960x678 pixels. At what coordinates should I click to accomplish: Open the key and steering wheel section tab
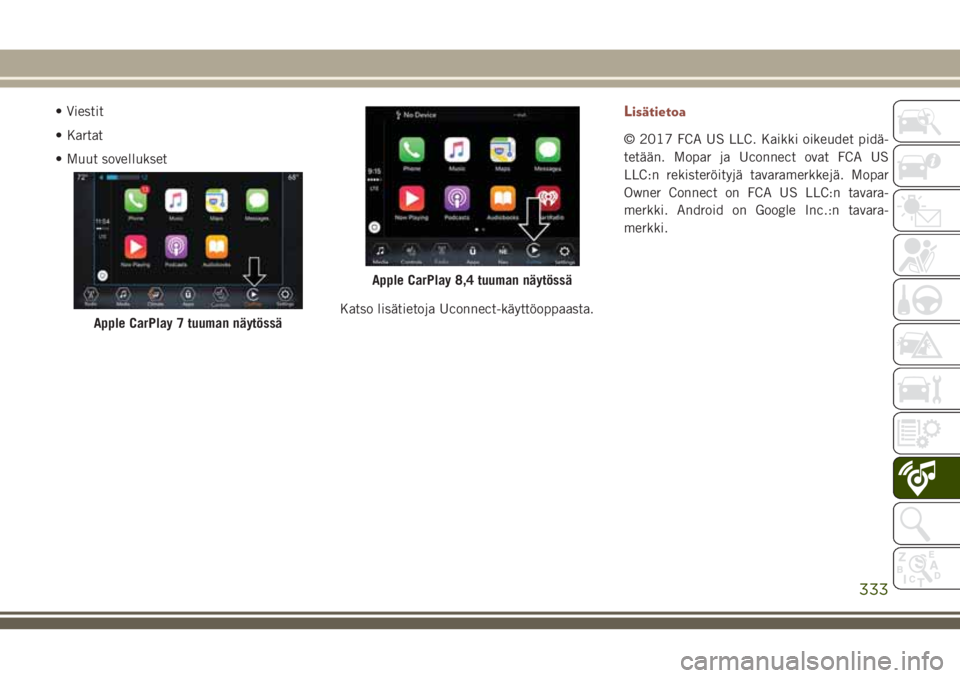click(x=926, y=299)
